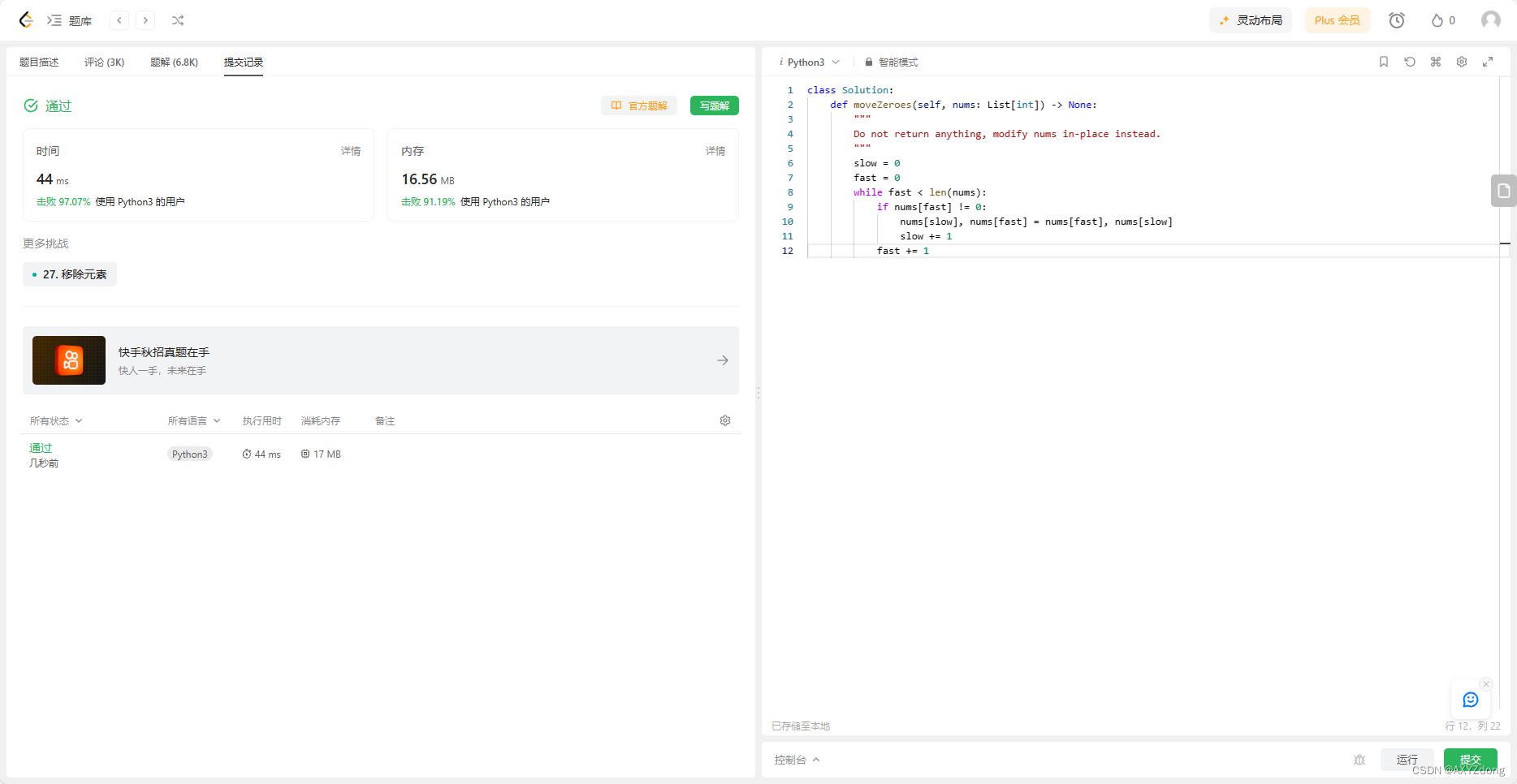
Task: Reset code with the restore icon
Action: click(x=1410, y=62)
